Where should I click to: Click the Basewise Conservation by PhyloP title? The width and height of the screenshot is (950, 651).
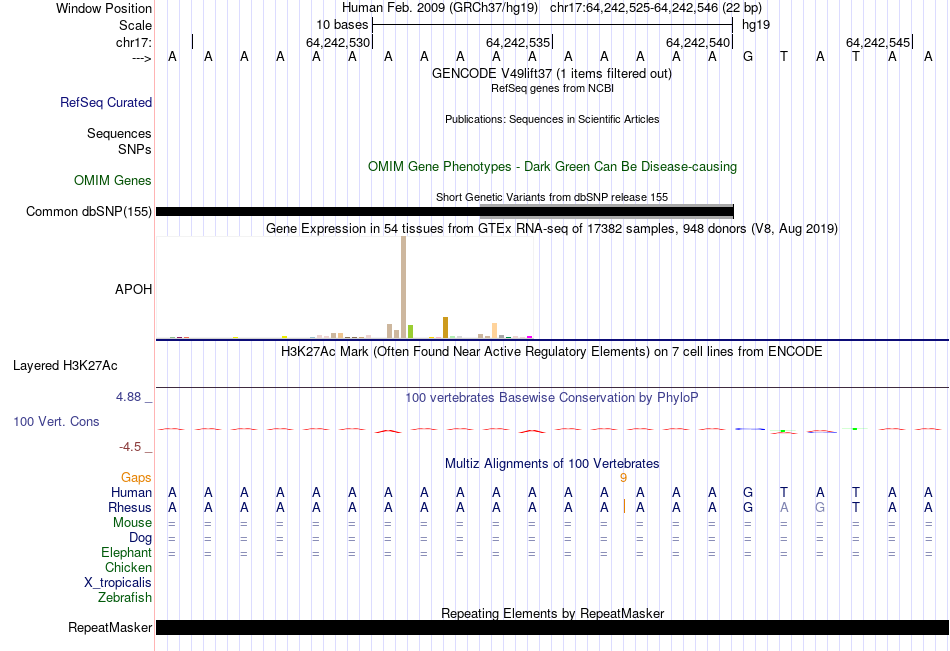coord(552,398)
